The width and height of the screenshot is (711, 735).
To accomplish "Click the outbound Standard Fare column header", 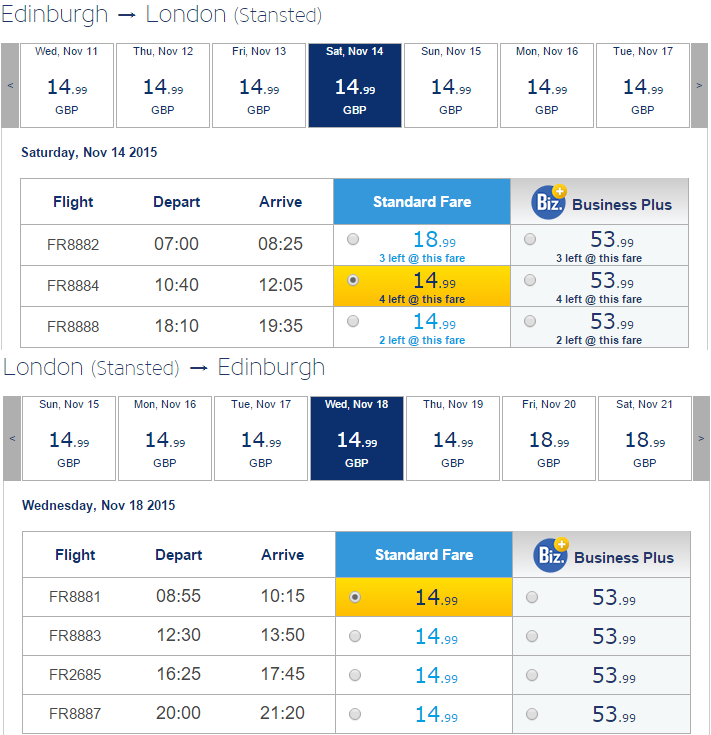I will pos(422,202).
